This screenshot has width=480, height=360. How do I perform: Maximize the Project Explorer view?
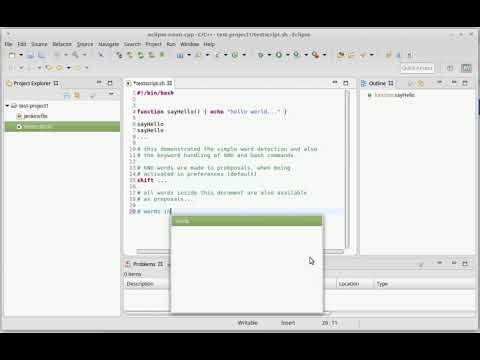click(110, 83)
